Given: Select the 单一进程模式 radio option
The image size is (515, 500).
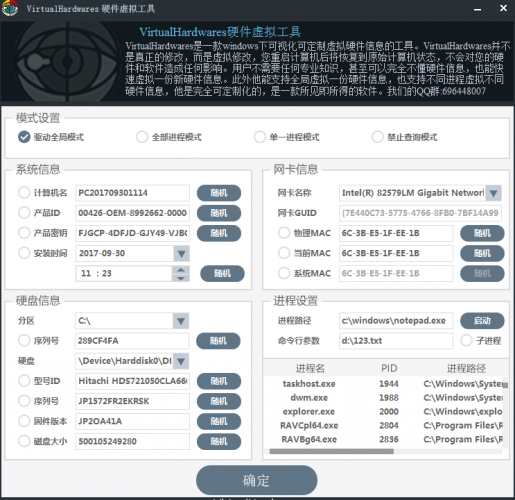Looking at the screenshot, I should tap(259, 137).
